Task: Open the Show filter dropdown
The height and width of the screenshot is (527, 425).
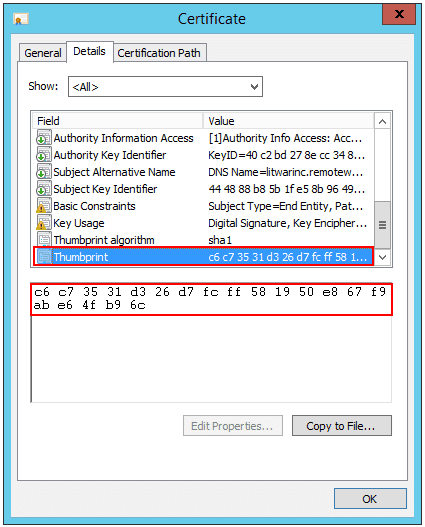Action: tap(165, 87)
